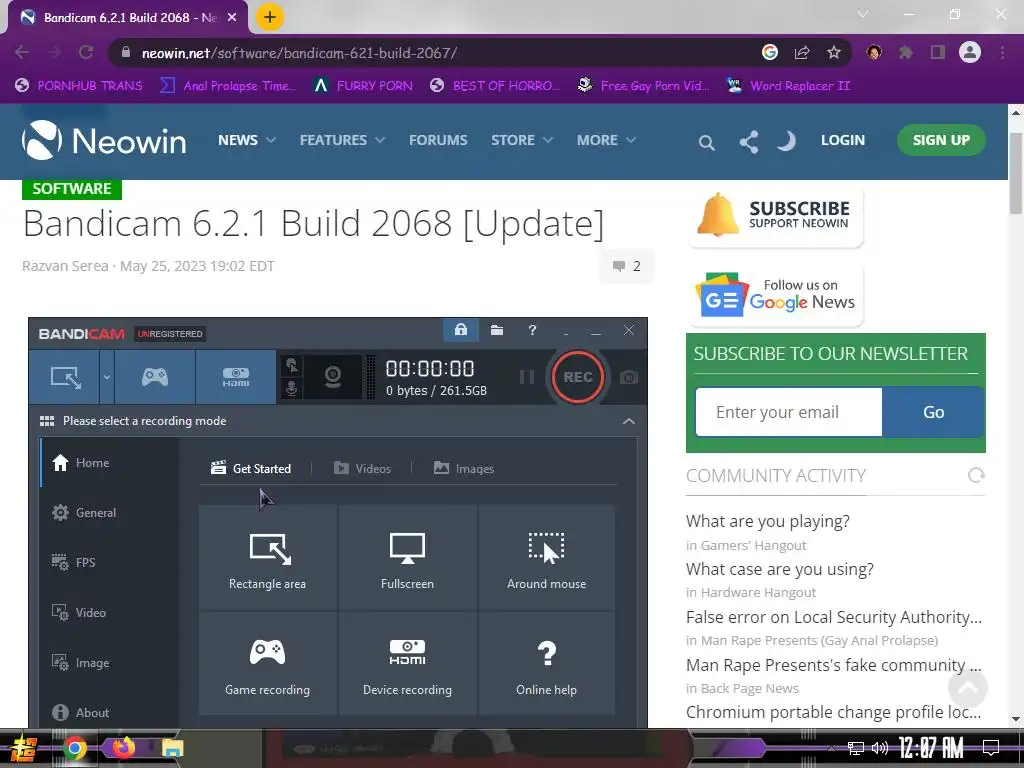Open a new browser tab with the plus button

(x=270, y=17)
